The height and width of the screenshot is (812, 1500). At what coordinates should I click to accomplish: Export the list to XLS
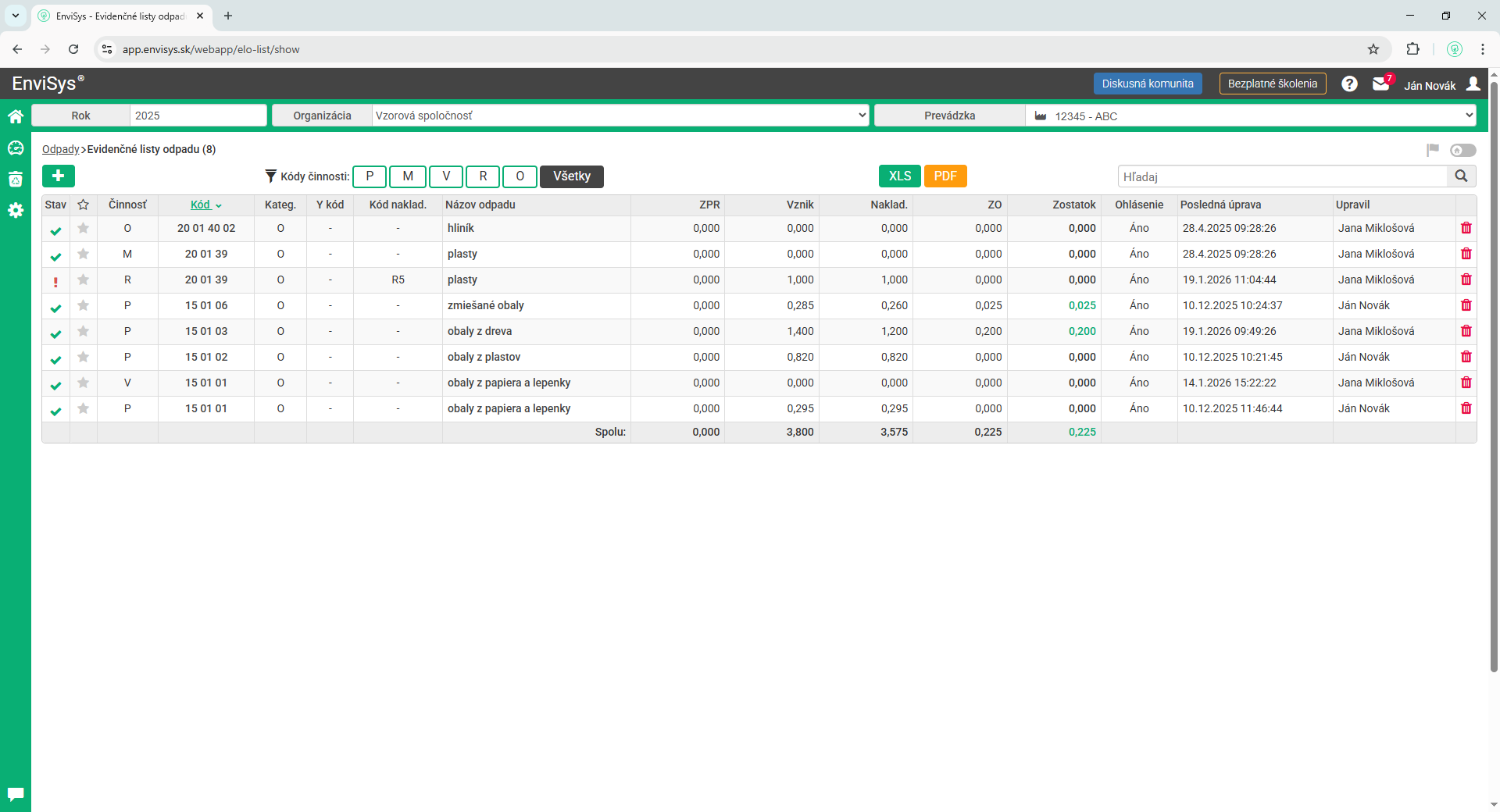click(x=899, y=176)
